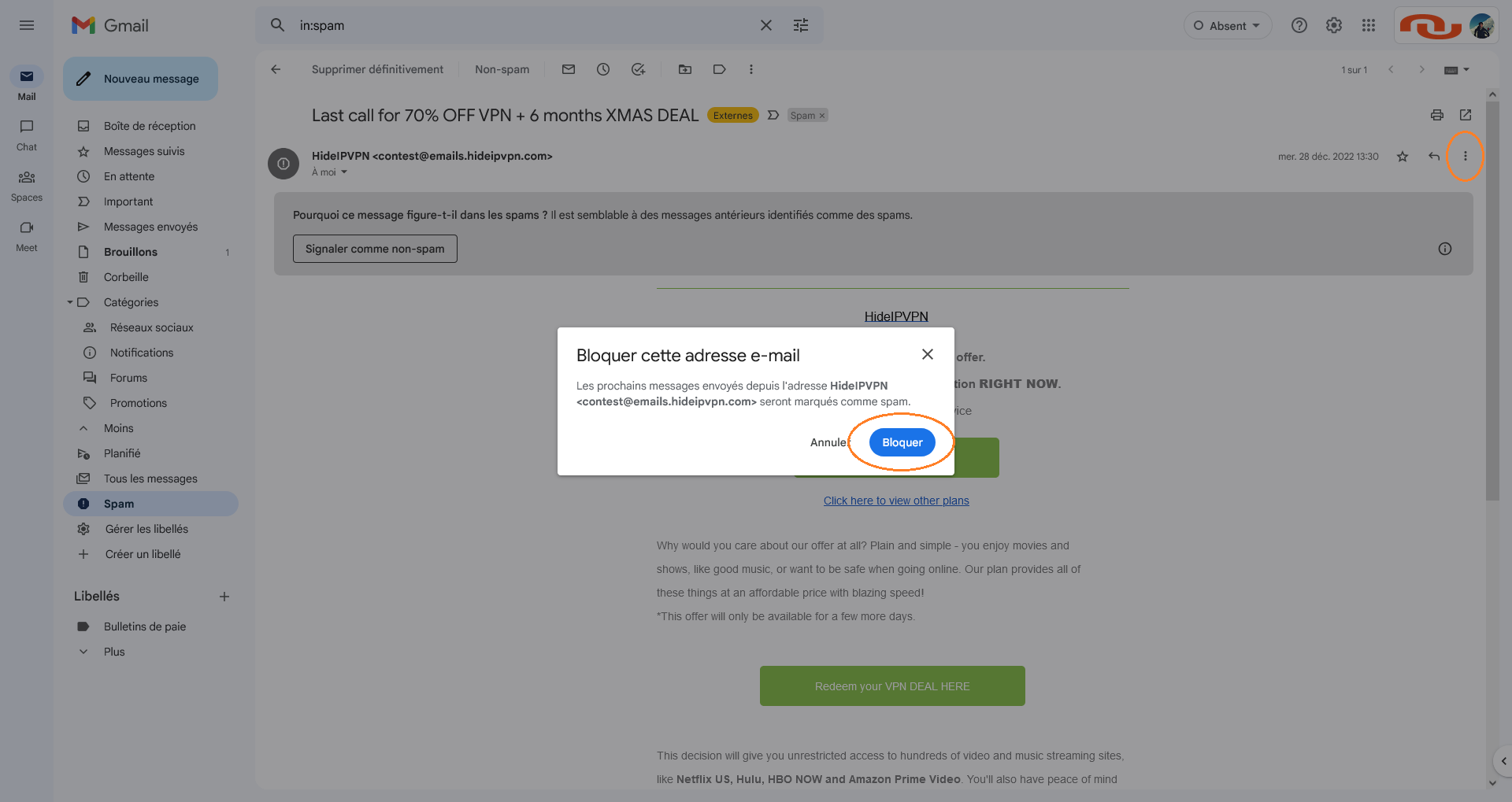The height and width of the screenshot is (802, 1512).
Task: Open message in new window
Action: (1466, 115)
